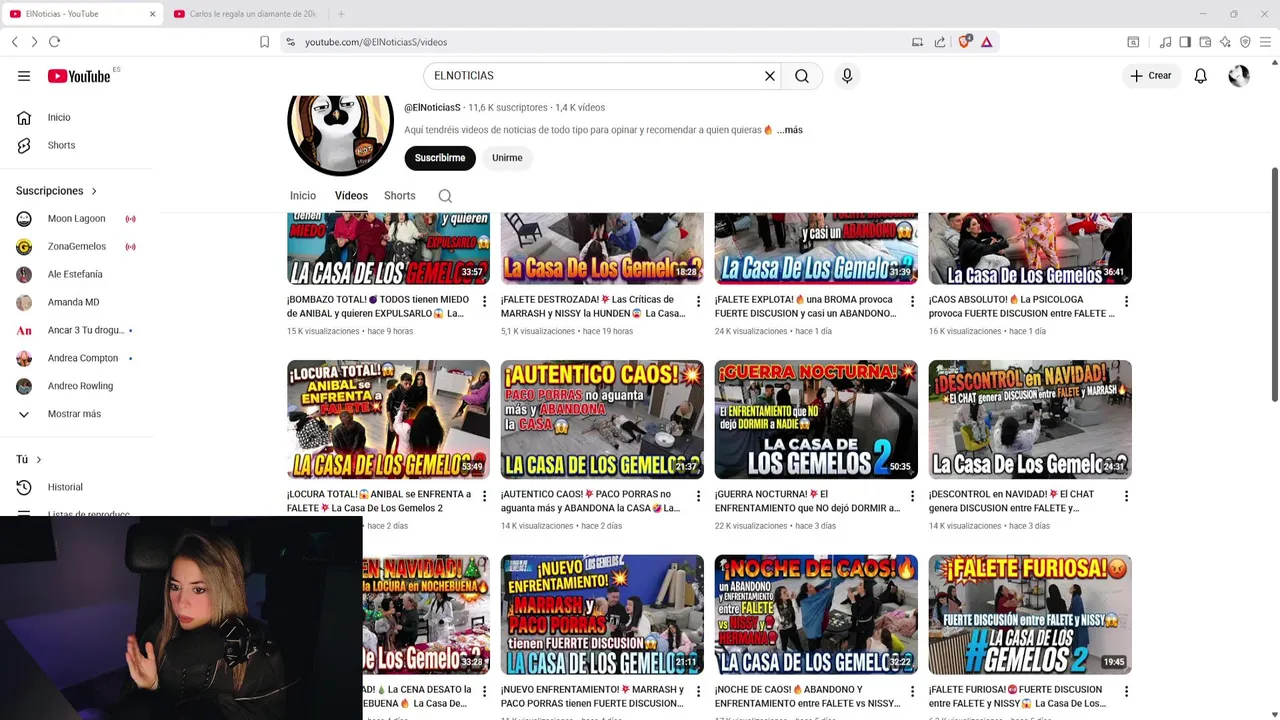Switch to the Carlos le regala browser tab

pos(245,14)
